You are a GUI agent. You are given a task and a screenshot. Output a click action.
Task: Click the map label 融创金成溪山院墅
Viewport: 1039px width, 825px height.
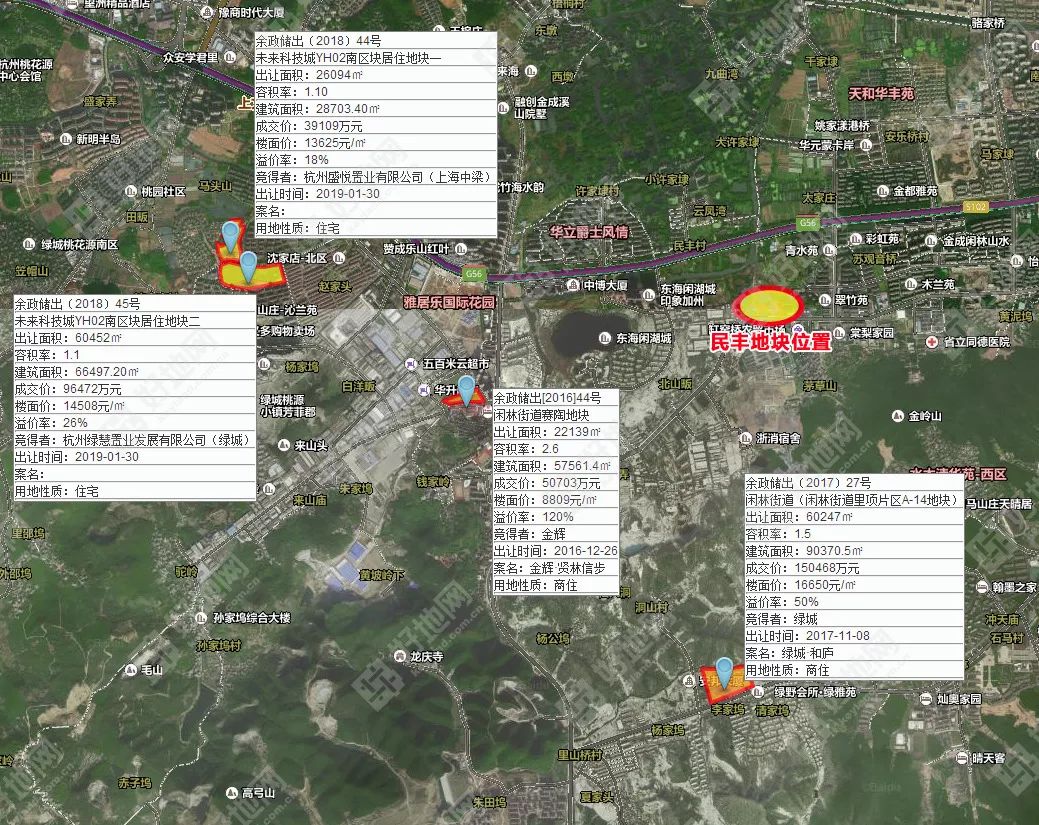pos(542,107)
